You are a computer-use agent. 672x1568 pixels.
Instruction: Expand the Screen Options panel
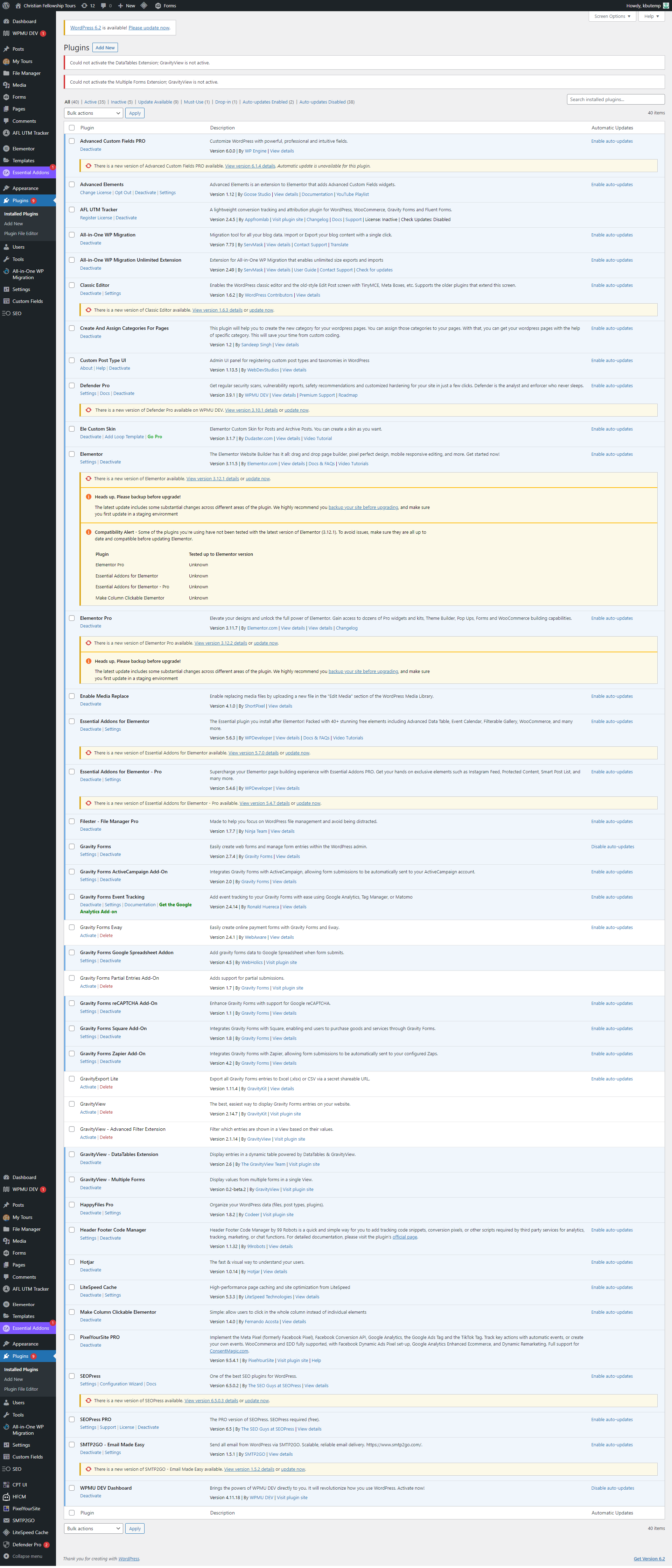pos(612,16)
